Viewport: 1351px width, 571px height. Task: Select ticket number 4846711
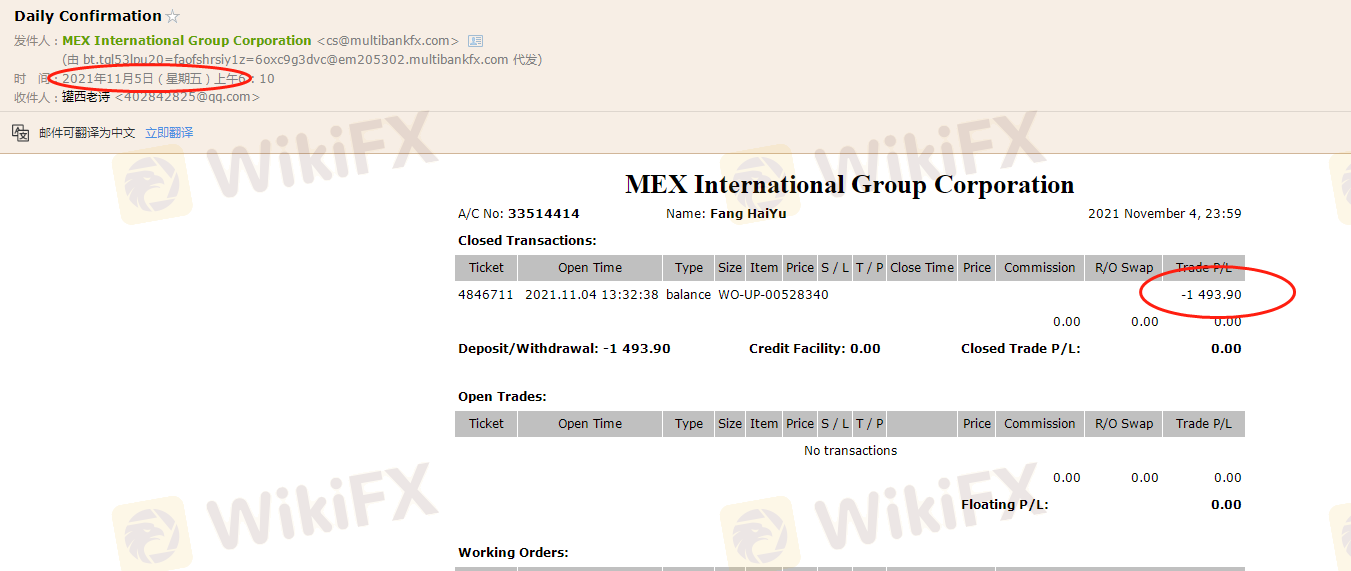[486, 295]
